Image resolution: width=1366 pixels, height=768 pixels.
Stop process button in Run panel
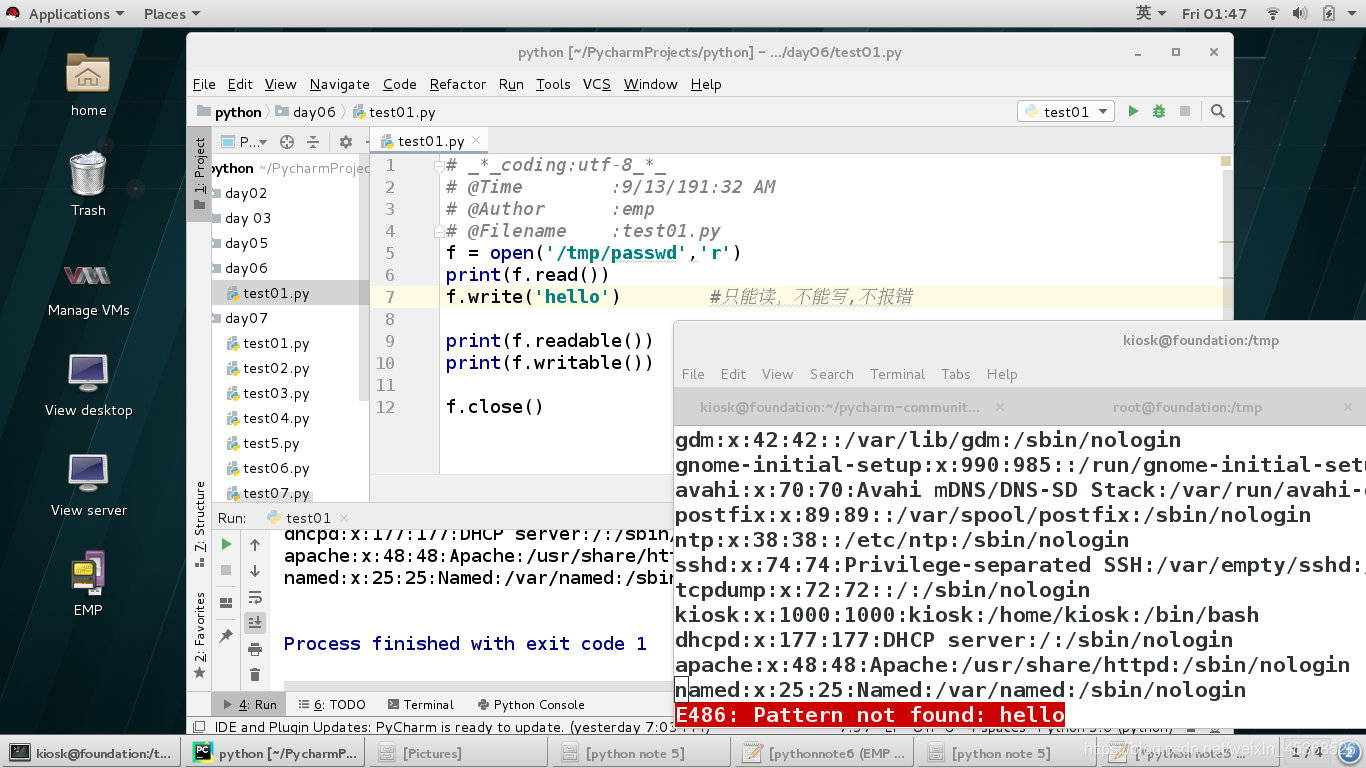pyautogui.click(x=226, y=570)
